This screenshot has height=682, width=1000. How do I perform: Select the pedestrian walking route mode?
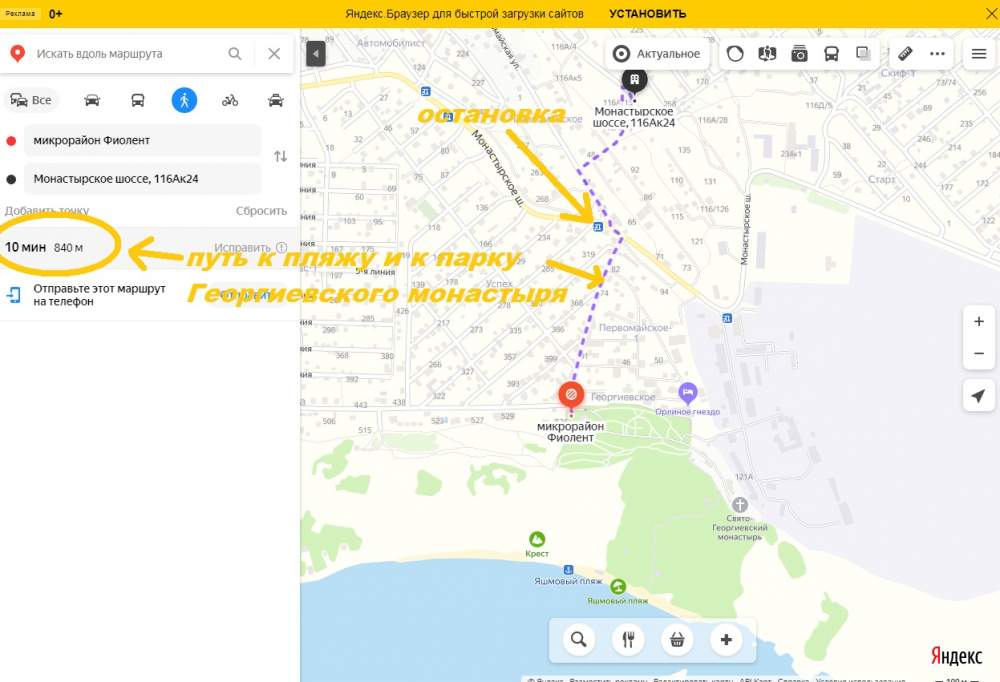(184, 100)
